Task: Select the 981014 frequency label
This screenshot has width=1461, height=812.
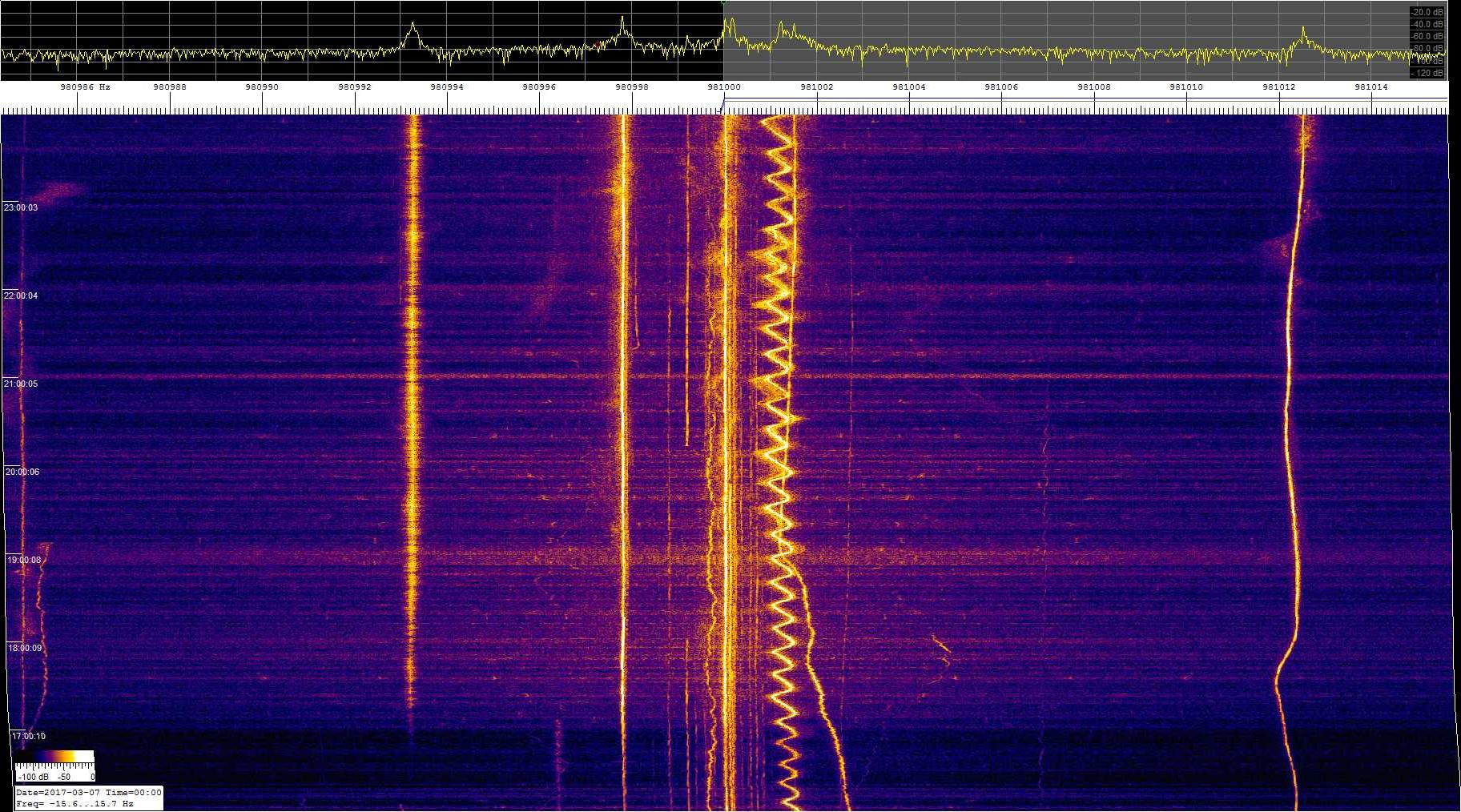Action: click(x=1371, y=86)
